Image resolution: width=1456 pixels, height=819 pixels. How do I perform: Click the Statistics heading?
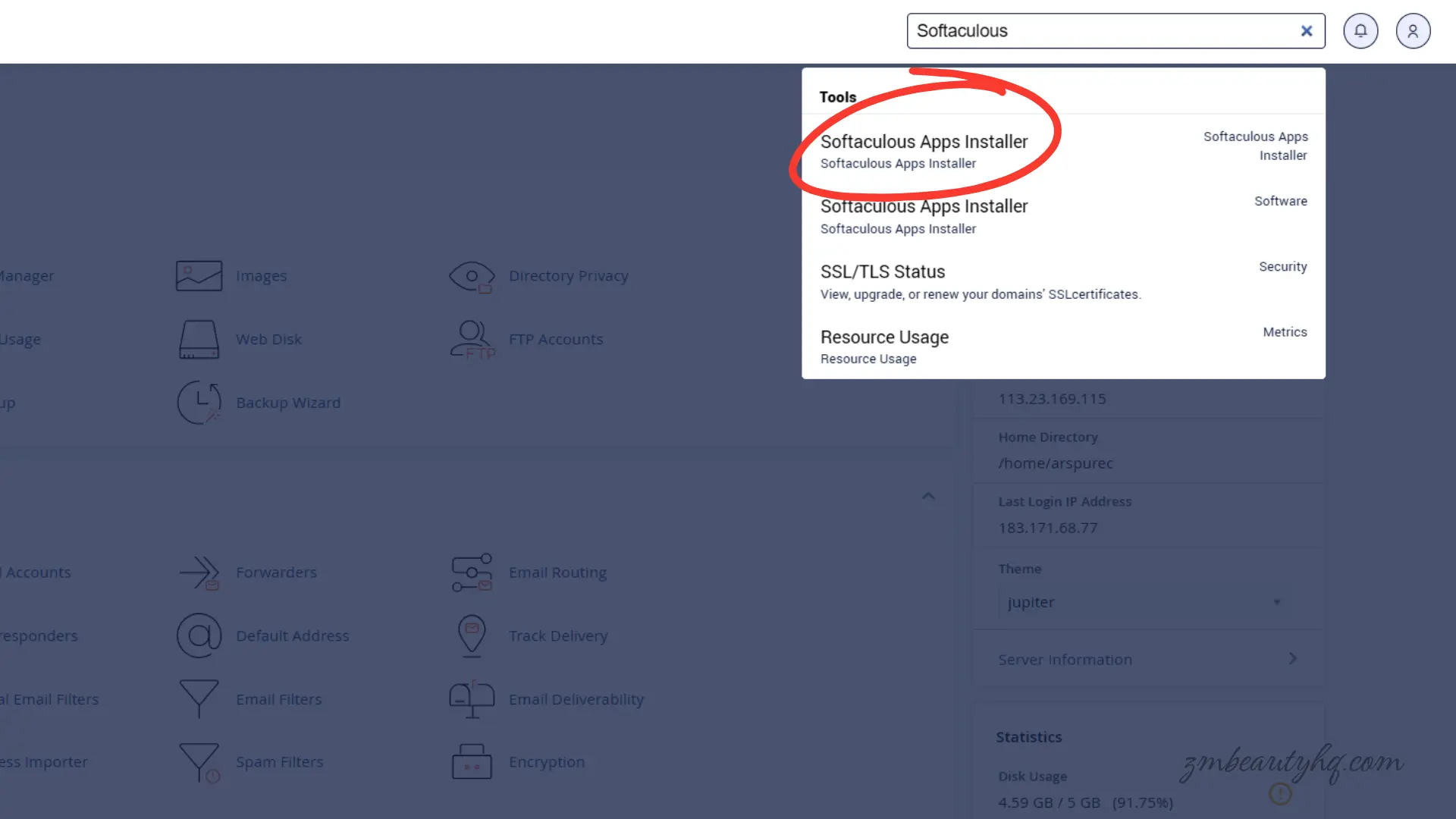pos(1028,737)
